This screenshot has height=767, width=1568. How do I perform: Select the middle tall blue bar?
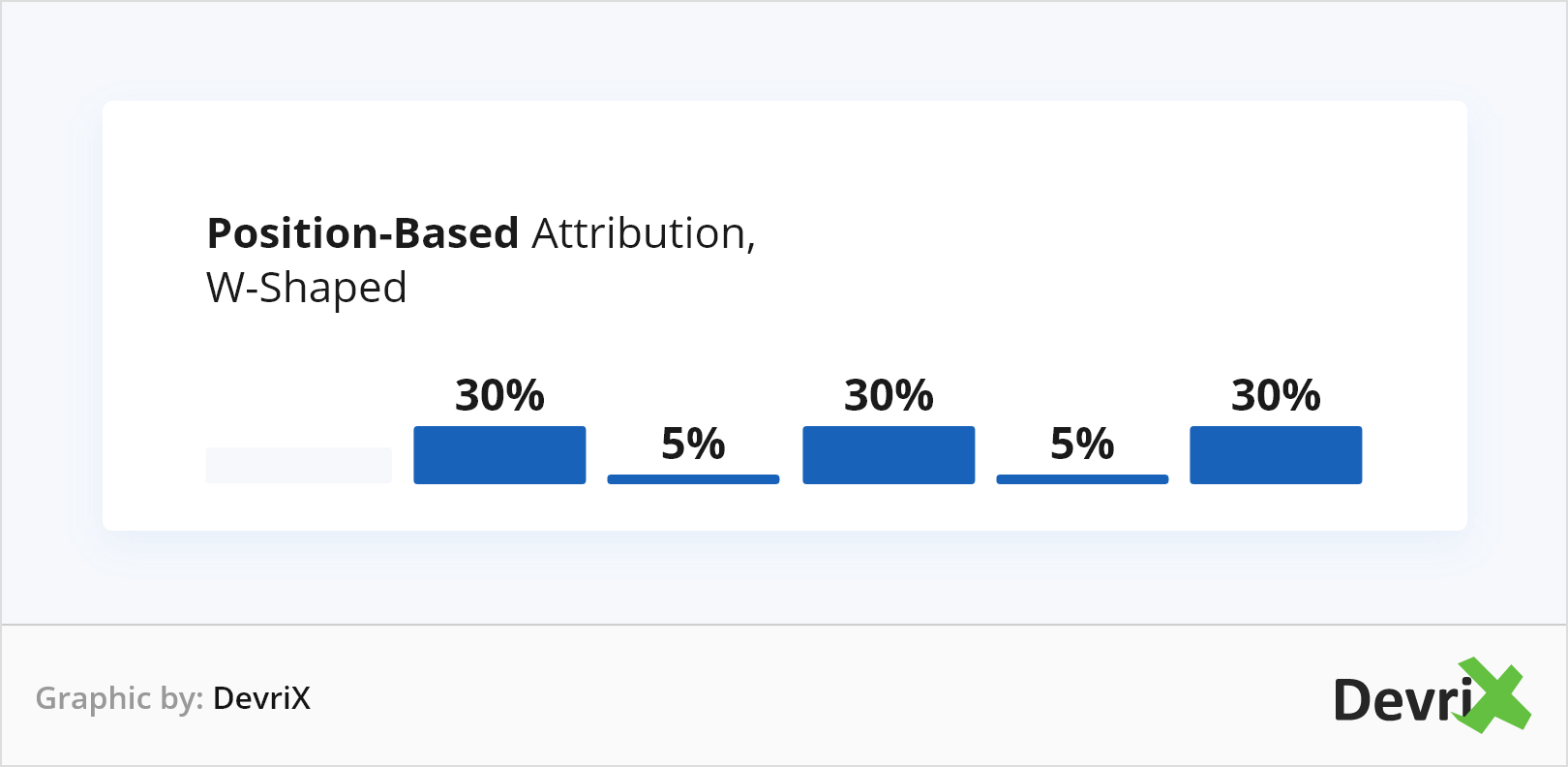[889, 455]
